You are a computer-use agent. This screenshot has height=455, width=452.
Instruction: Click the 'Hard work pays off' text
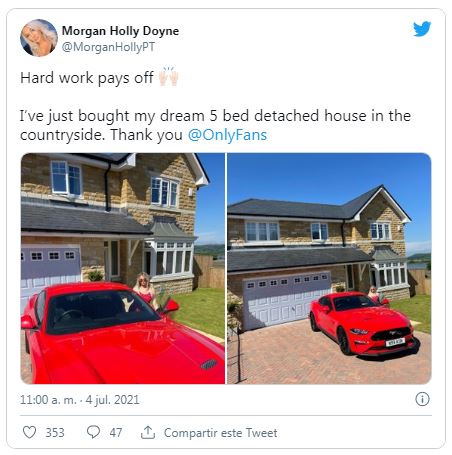click(x=87, y=78)
